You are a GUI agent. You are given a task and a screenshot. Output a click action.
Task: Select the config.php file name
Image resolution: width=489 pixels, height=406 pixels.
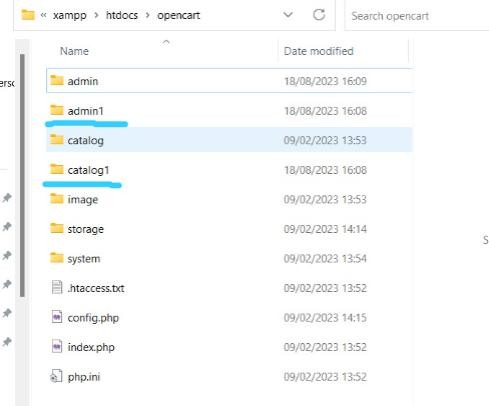(x=93, y=318)
